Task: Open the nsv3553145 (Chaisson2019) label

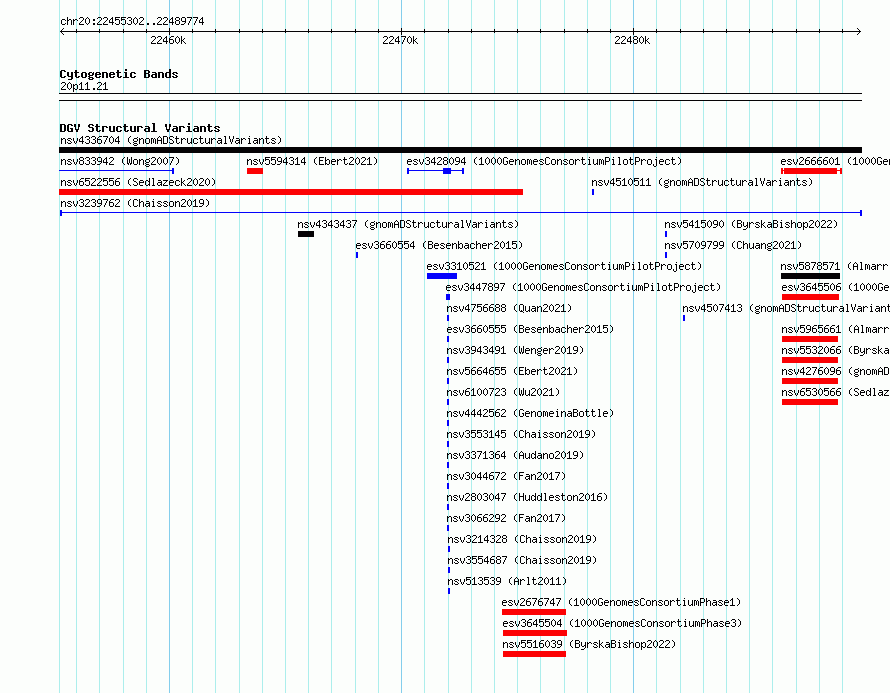Action: [x=521, y=434]
